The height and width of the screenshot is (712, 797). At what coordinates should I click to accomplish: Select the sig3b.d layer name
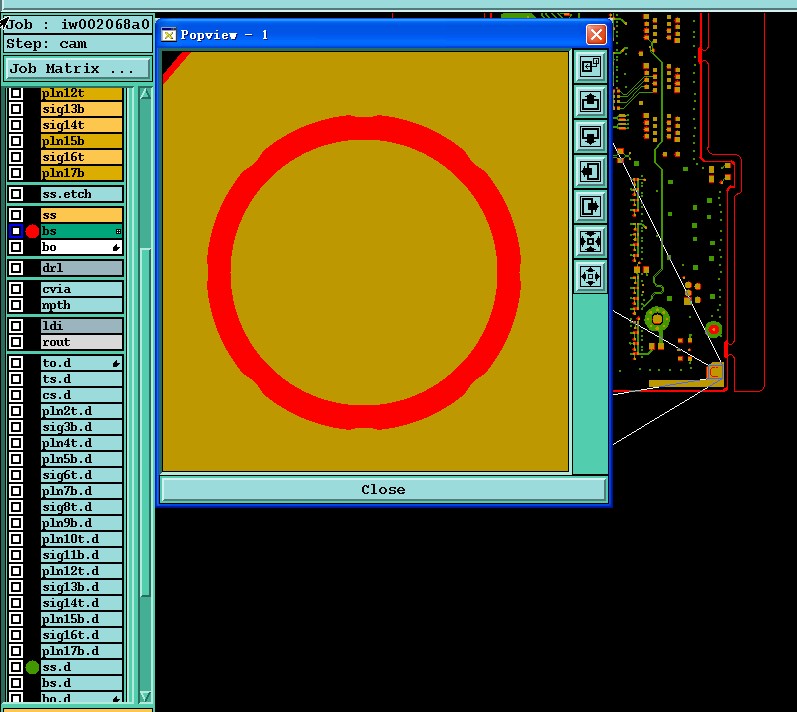(81, 427)
